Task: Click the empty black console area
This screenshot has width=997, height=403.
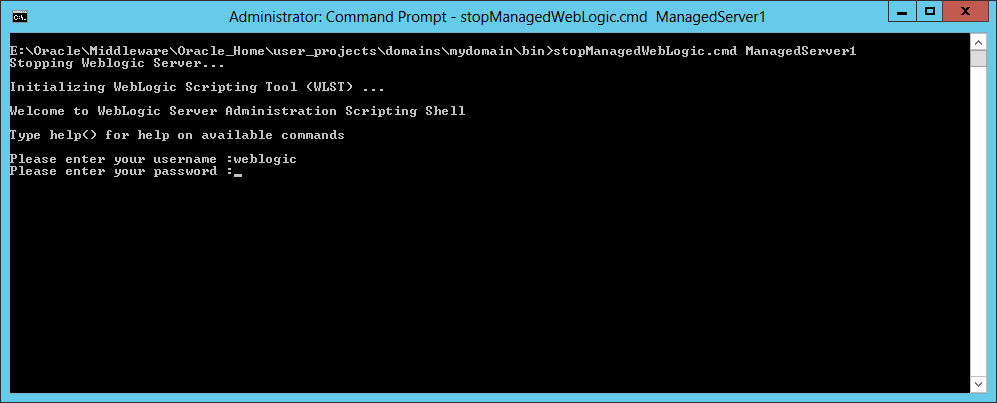Action: [500, 290]
